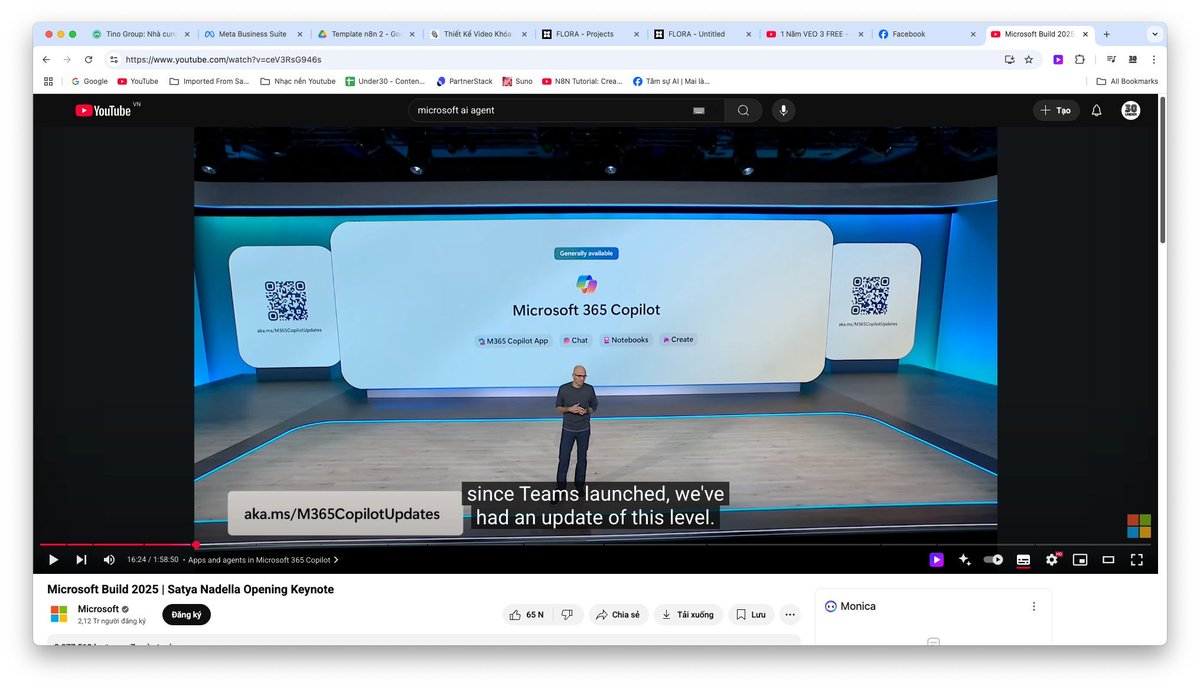1200x689 pixels.
Task: Open the apps grid in bookmarks bar
Action: (x=48, y=81)
